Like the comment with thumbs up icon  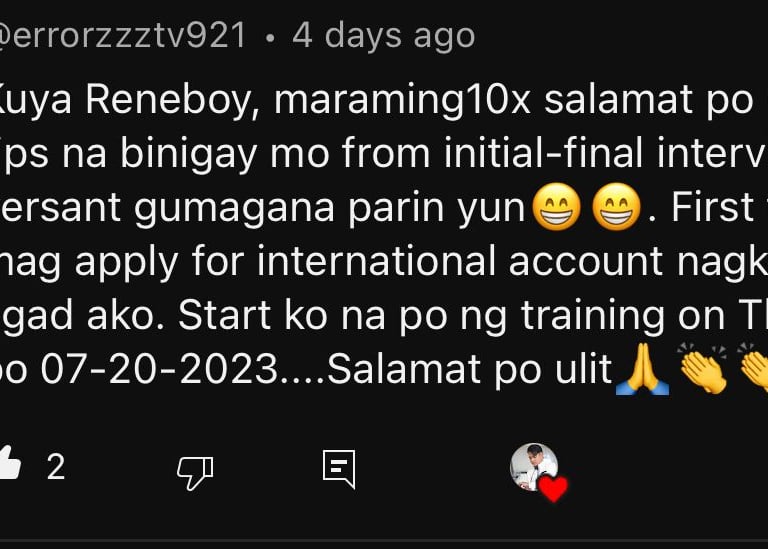[x=10, y=463]
